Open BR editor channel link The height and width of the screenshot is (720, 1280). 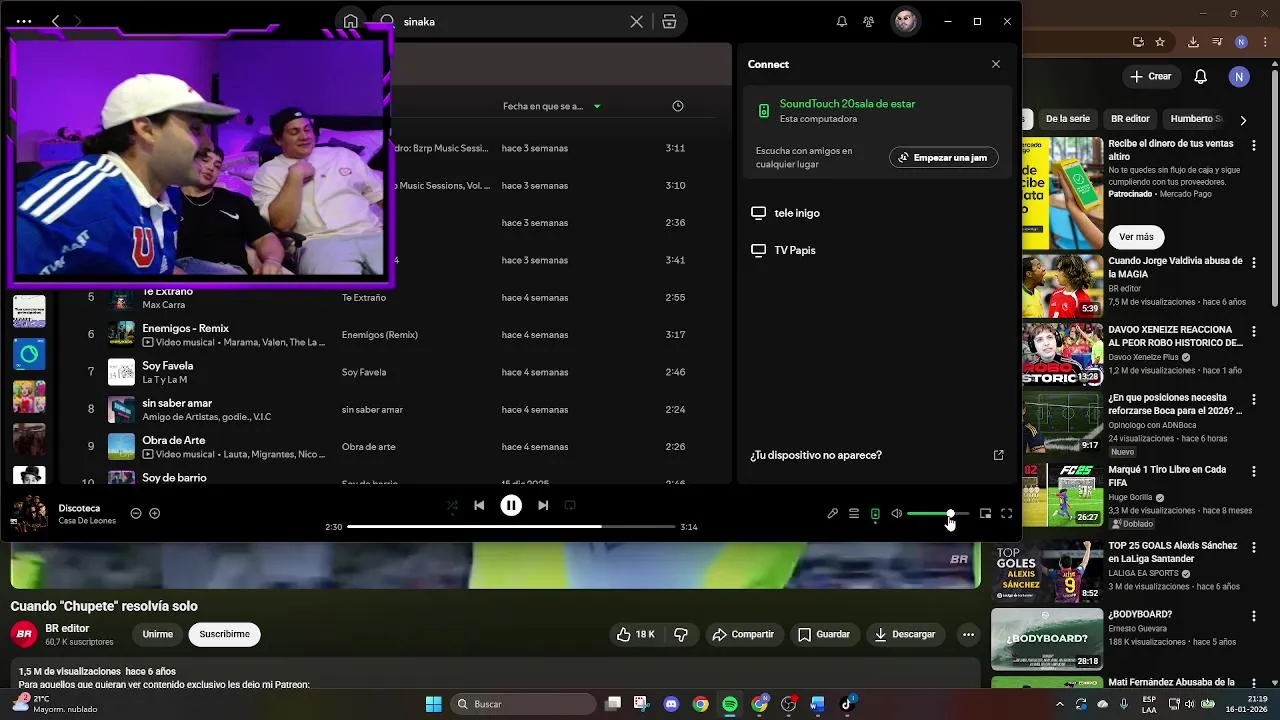[x=67, y=628]
